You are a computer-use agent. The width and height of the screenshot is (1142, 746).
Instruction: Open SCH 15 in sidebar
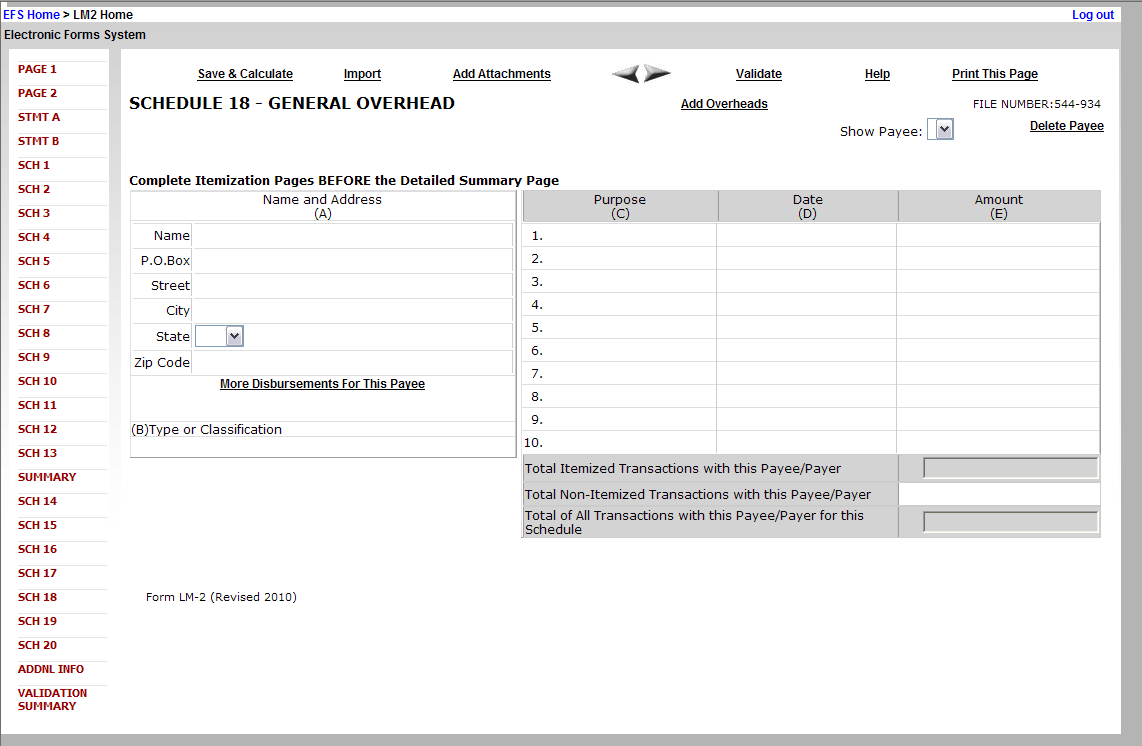[37, 526]
